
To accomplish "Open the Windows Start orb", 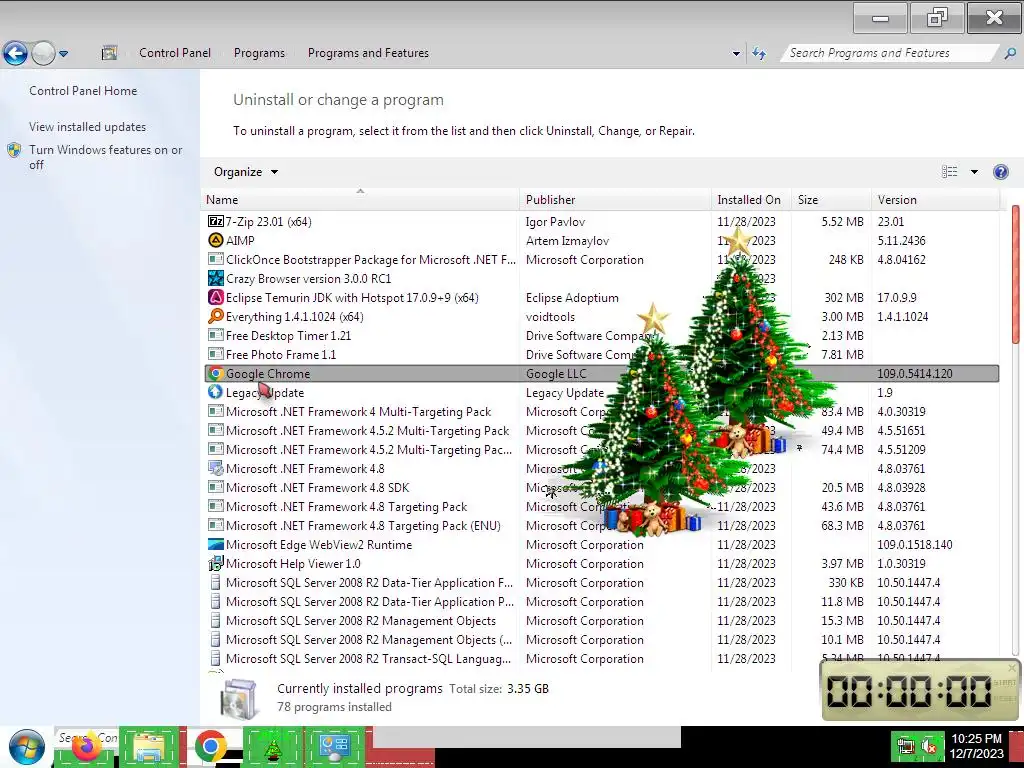I will click(x=27, y=747).
